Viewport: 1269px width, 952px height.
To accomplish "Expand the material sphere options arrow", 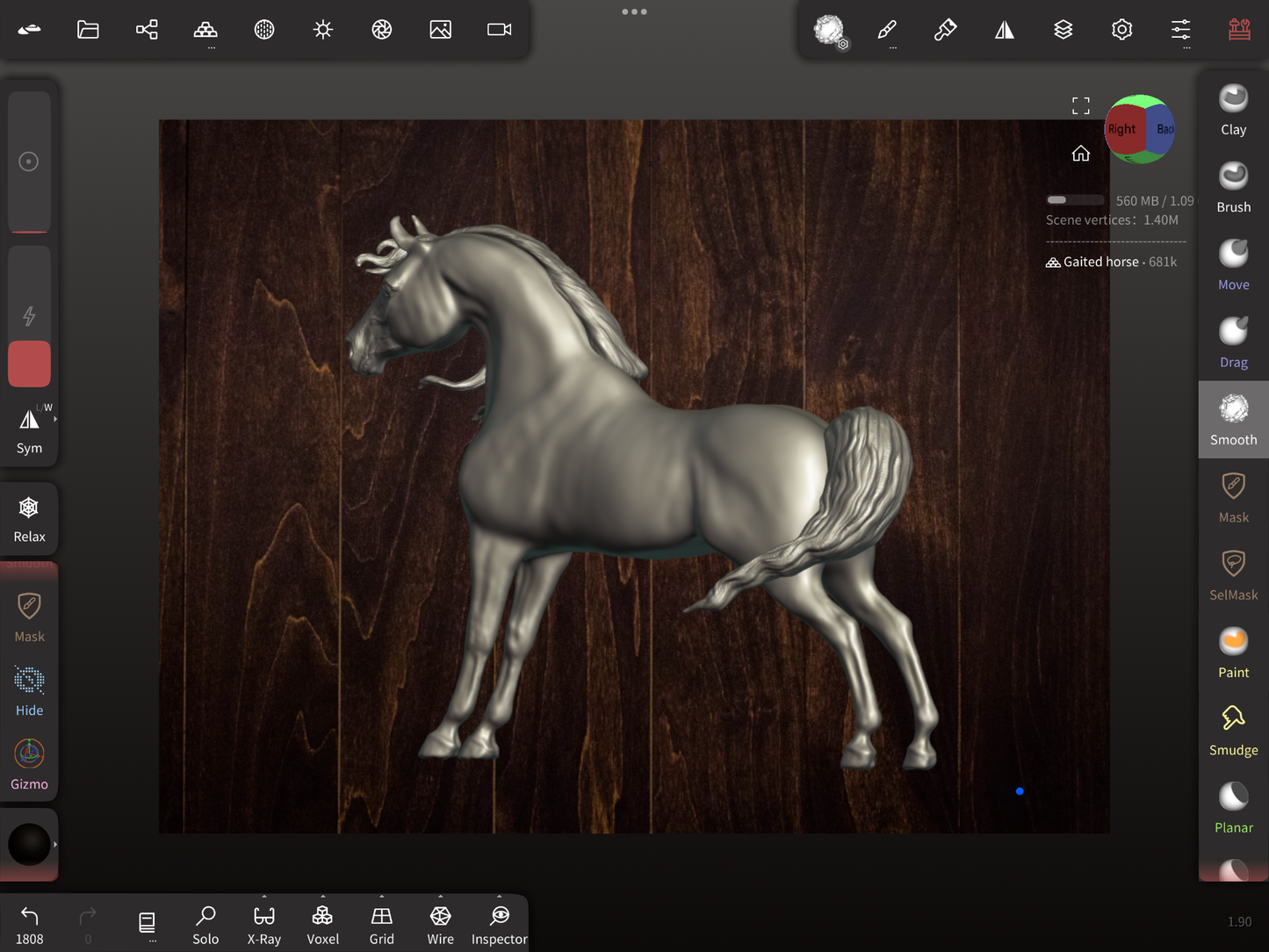I will click(55, 845).
